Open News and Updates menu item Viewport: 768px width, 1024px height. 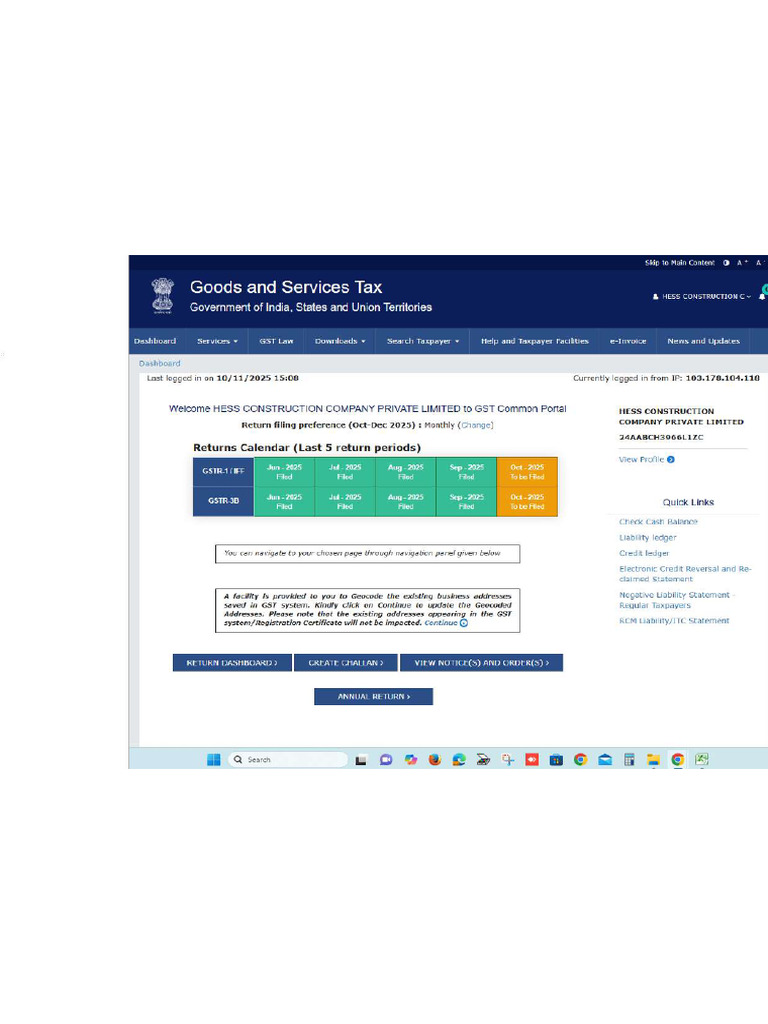coord(703,341)
